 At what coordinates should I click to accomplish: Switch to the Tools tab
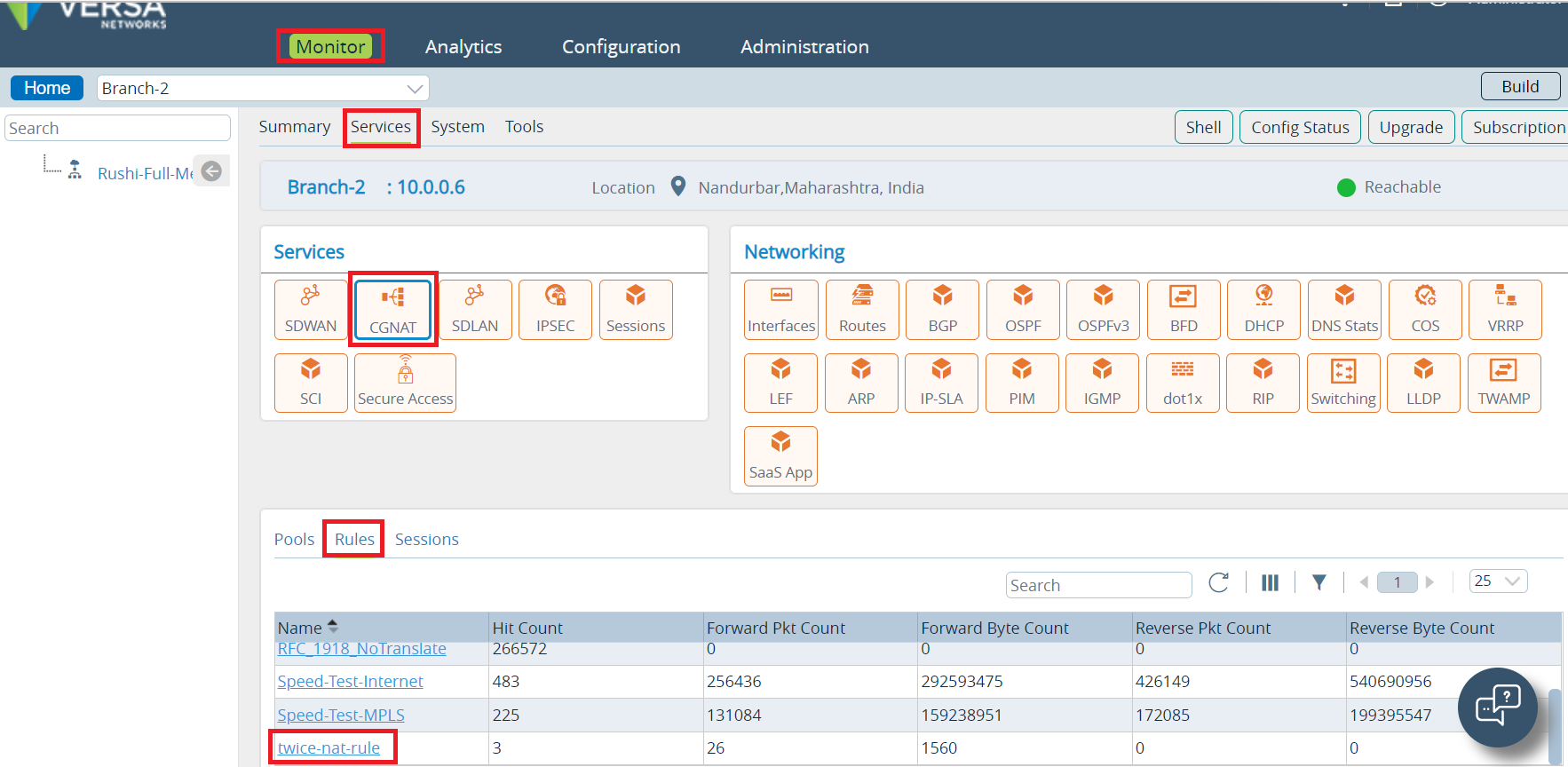click(x=525, y=127)
